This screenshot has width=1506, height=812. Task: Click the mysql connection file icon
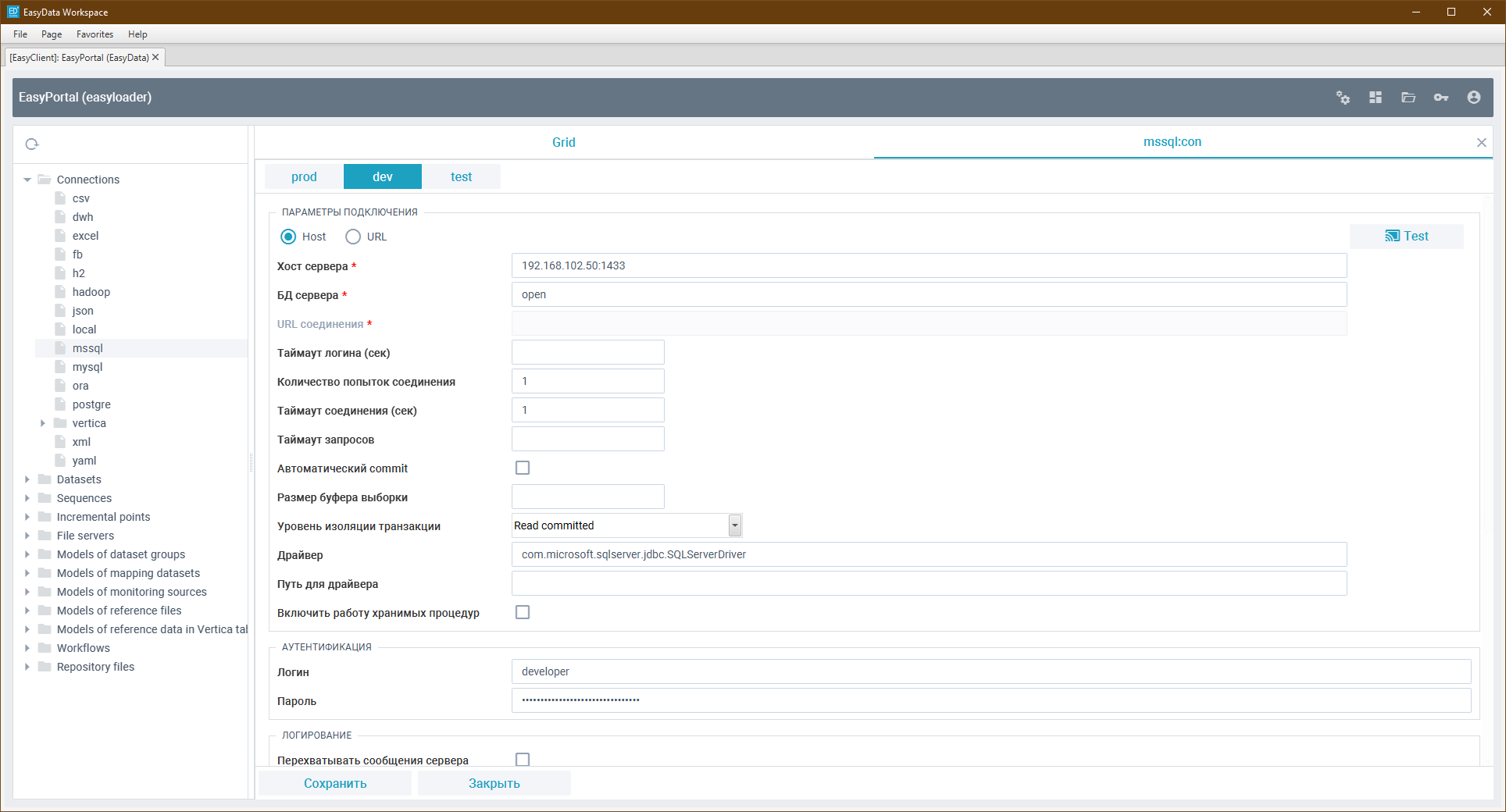60,367
